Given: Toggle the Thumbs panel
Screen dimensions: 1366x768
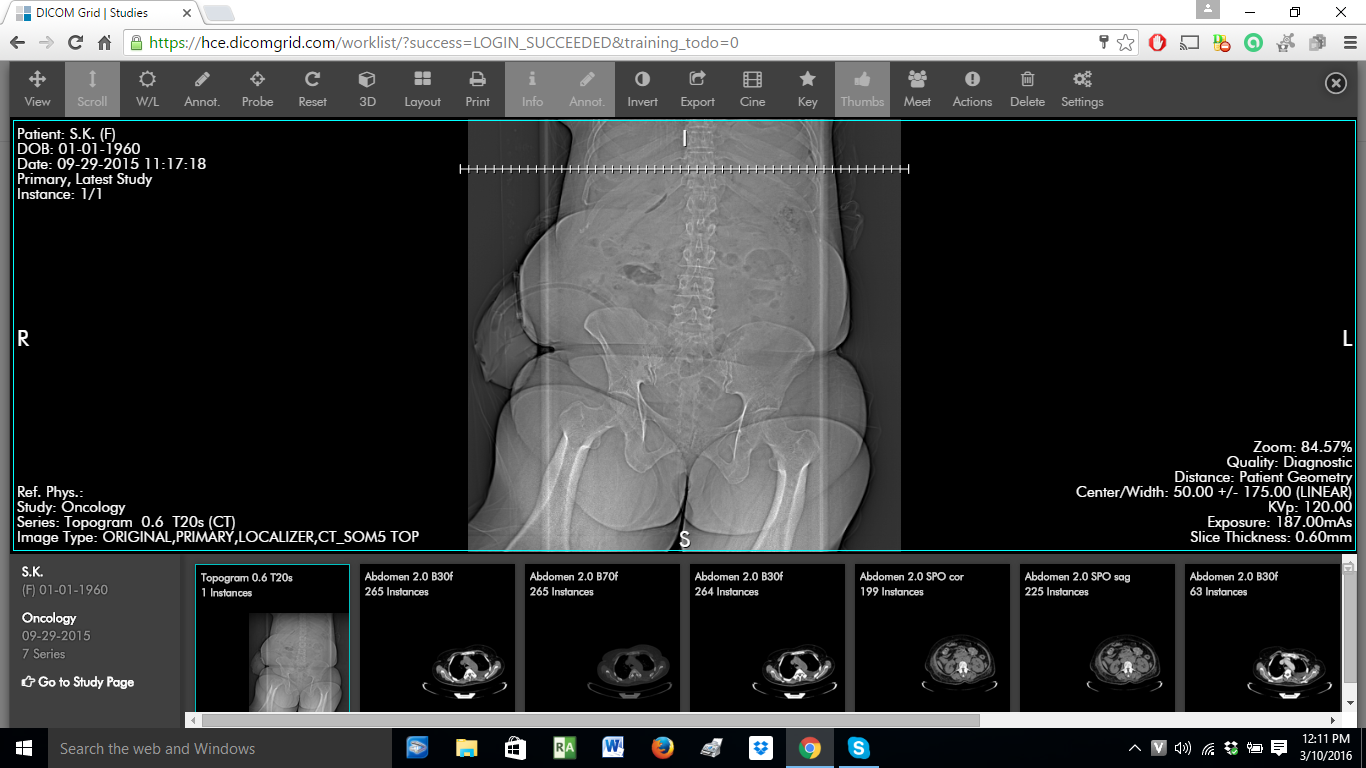Looking at the screenshot, I should [x=862, y=89].
